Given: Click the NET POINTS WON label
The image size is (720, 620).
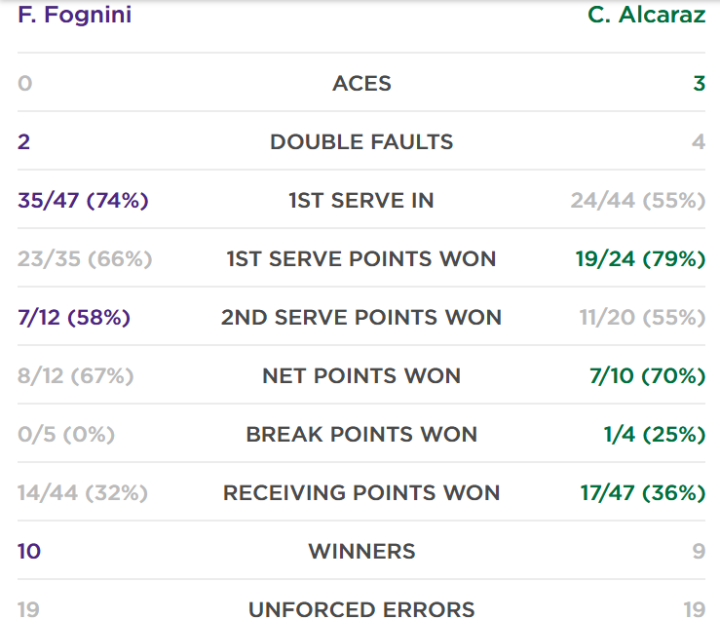Looking at the screenshot, I should point(361,376).
